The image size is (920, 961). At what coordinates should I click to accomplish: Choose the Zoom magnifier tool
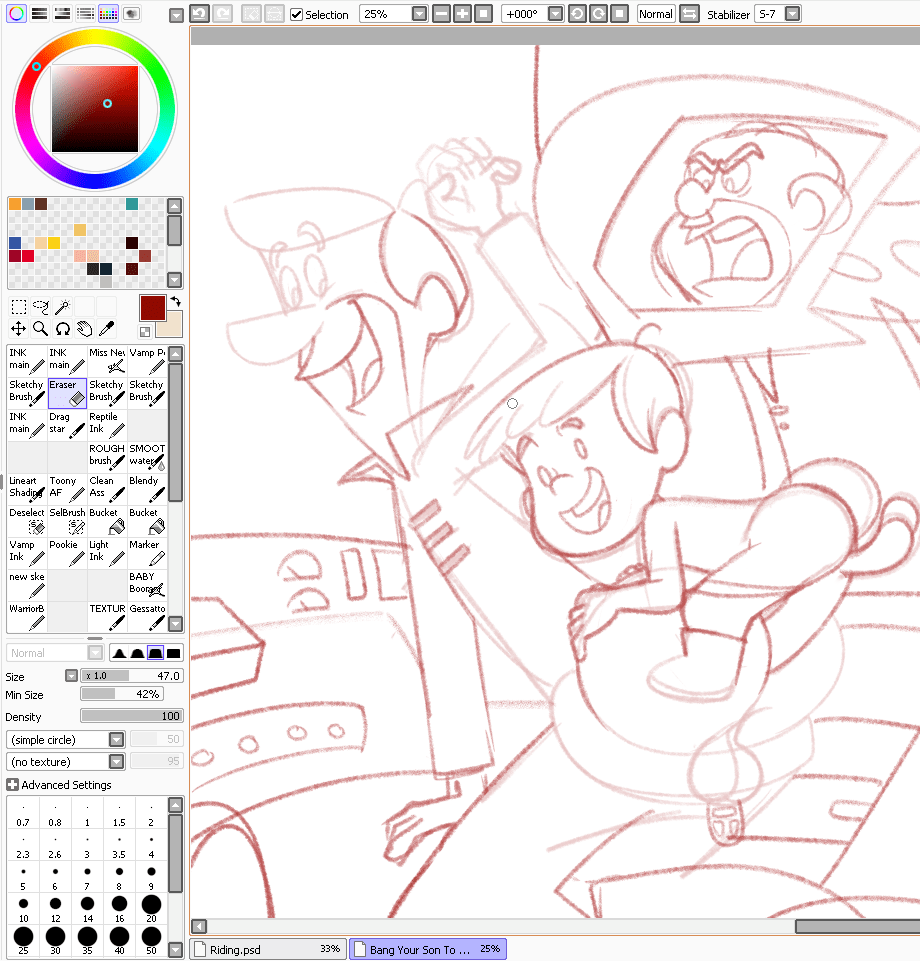(41, 328)
